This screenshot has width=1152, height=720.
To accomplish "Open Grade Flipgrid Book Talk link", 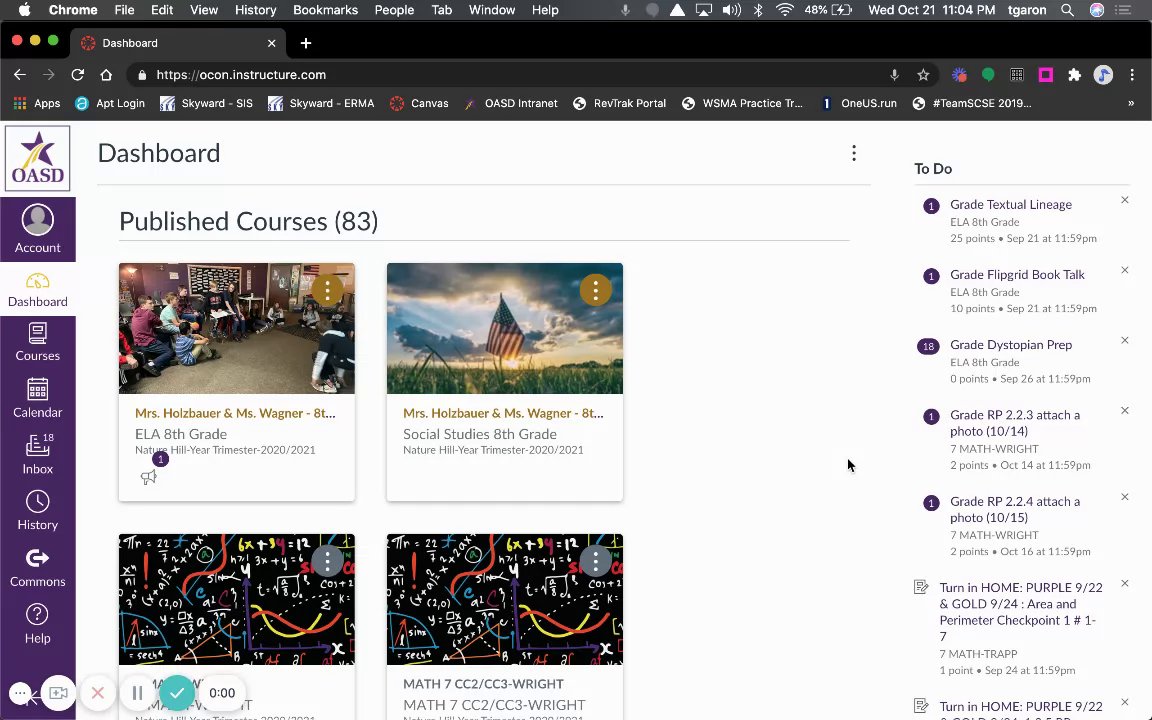I will point(1017,275).
